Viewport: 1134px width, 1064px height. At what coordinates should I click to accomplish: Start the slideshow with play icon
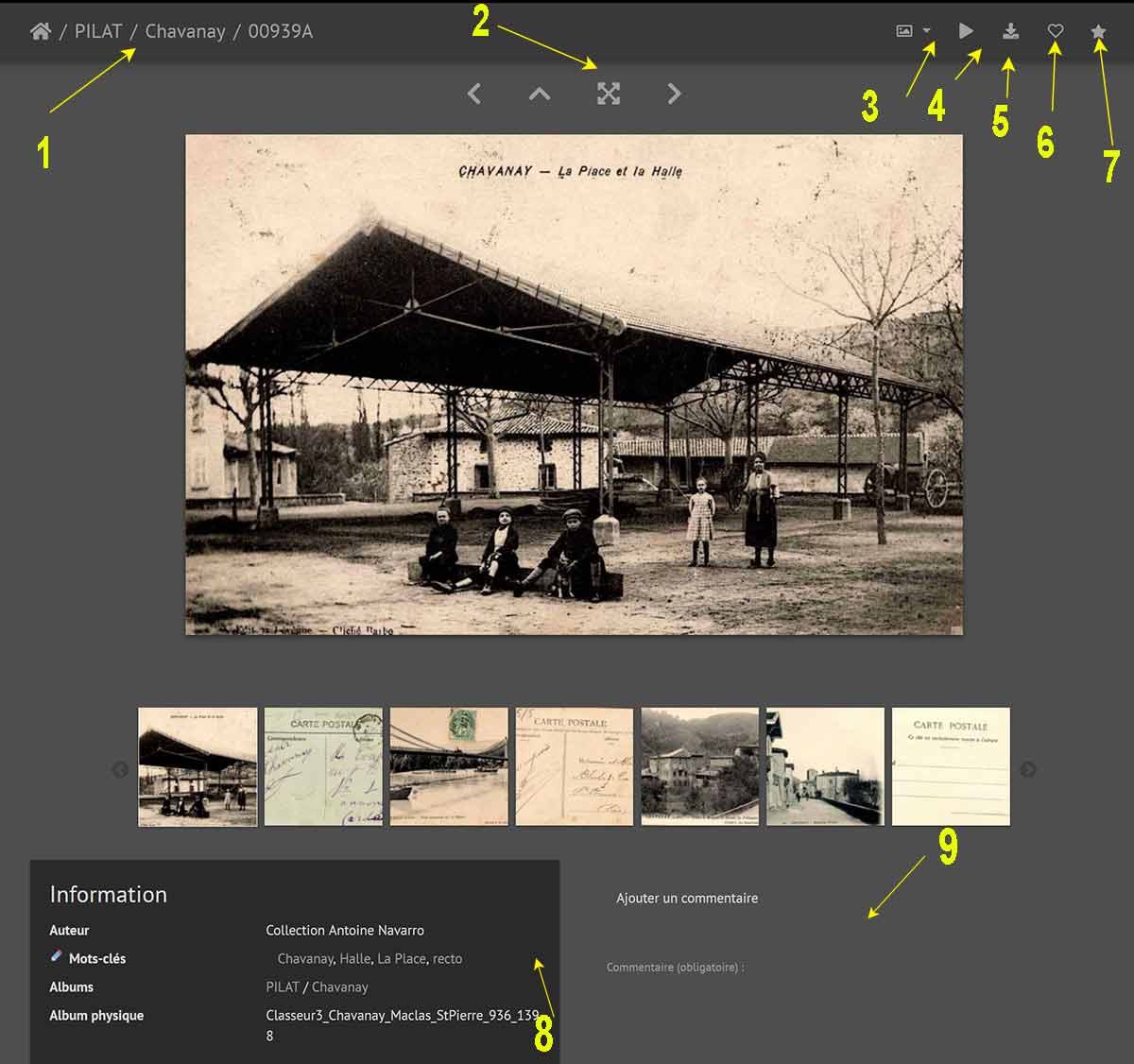pos(966,31)
